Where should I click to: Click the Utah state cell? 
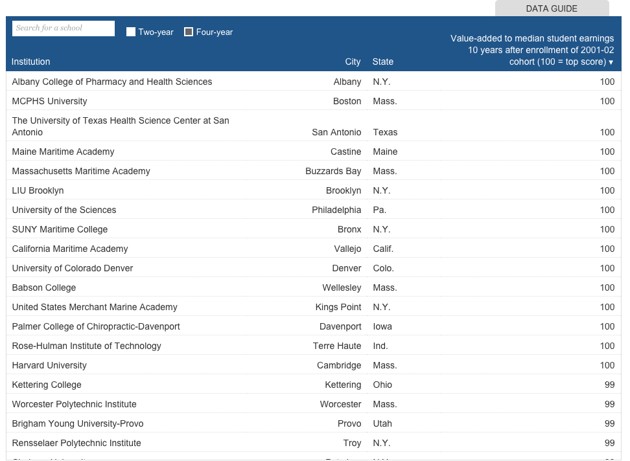[x=382, y=424]
